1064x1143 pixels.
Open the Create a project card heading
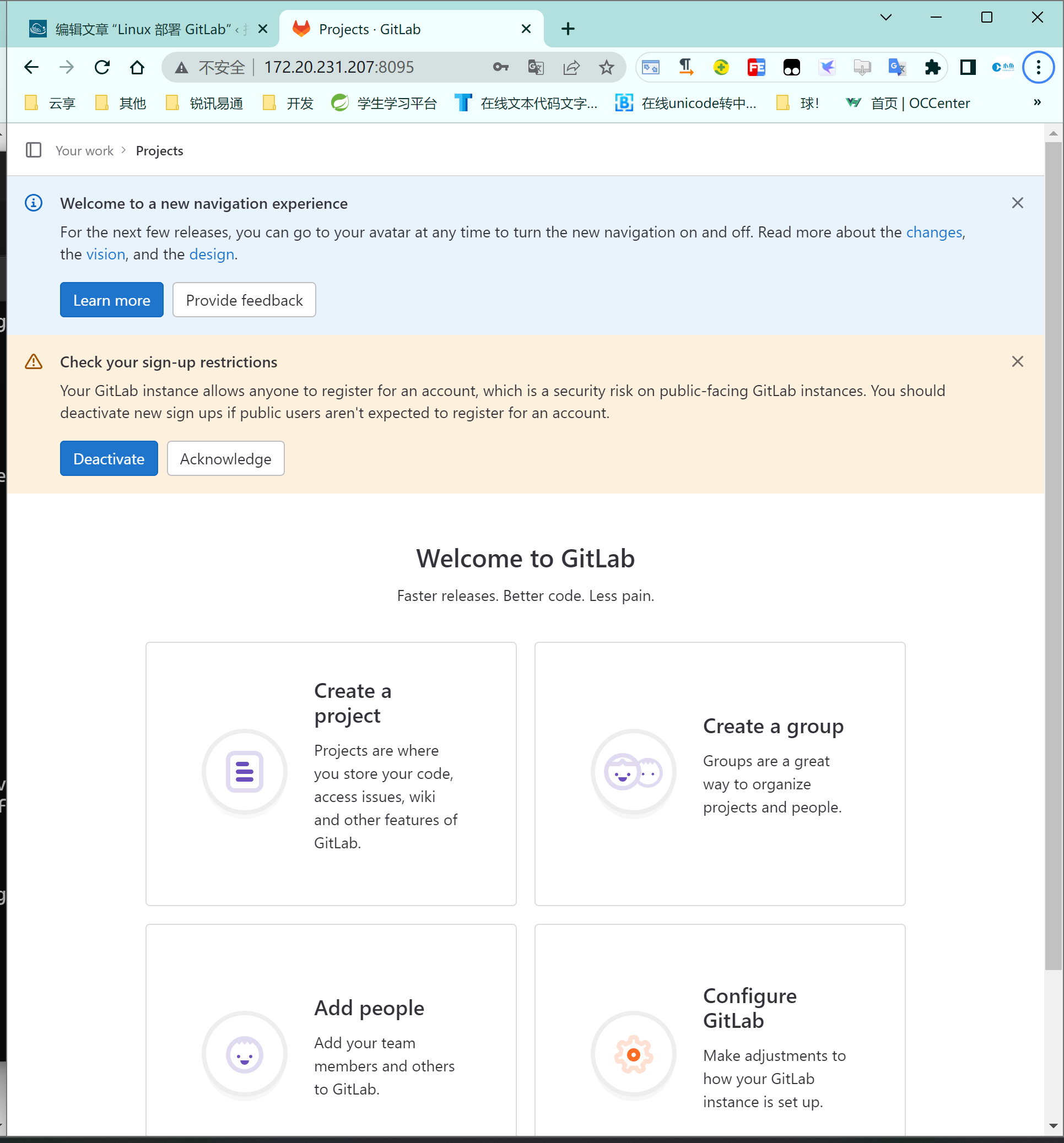click(353, 702)
